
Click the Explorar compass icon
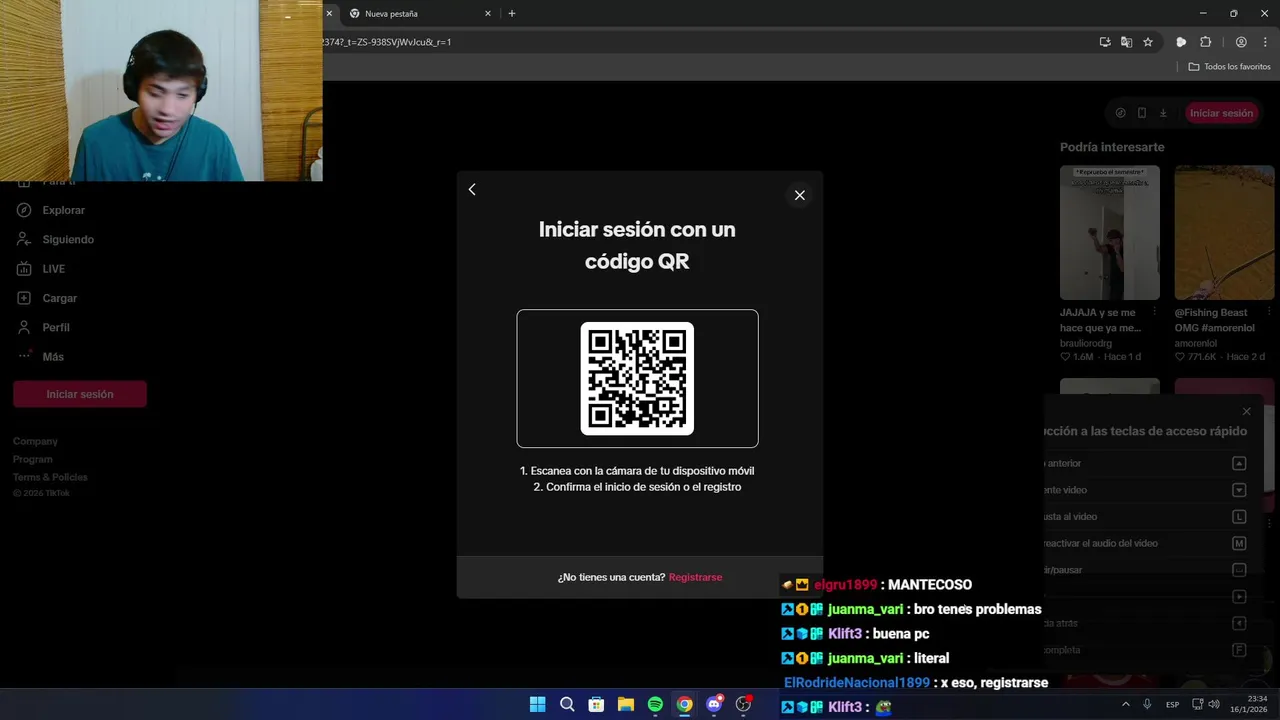[24, 210]
